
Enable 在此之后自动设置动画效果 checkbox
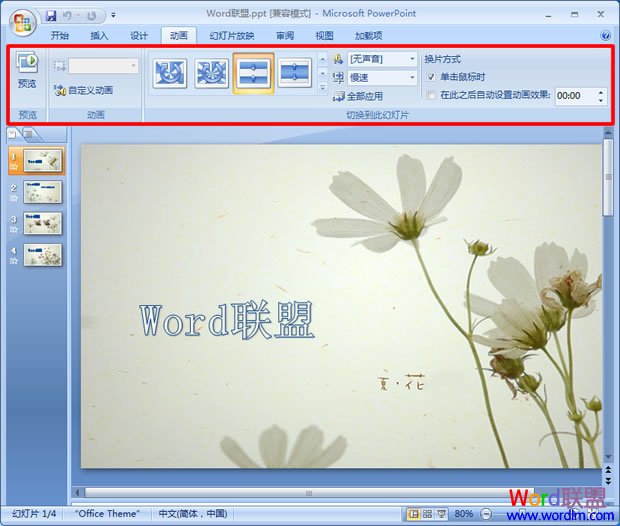(431, 95)
